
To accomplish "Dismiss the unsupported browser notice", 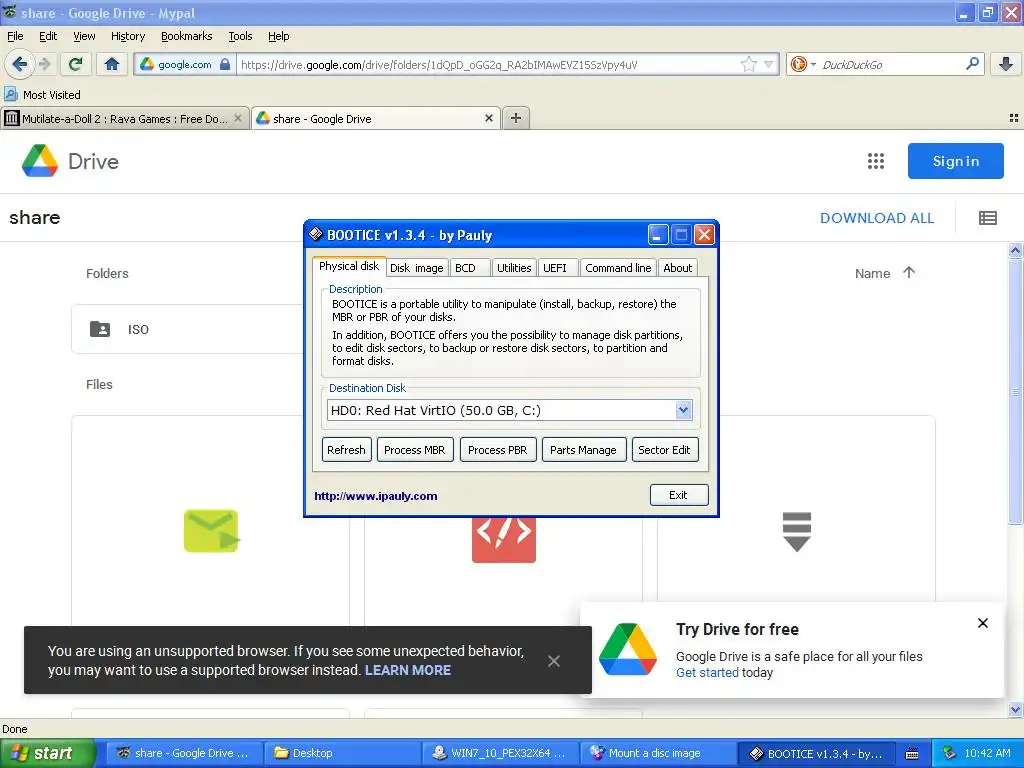I will pyautogui.click(x=554, y=661).
